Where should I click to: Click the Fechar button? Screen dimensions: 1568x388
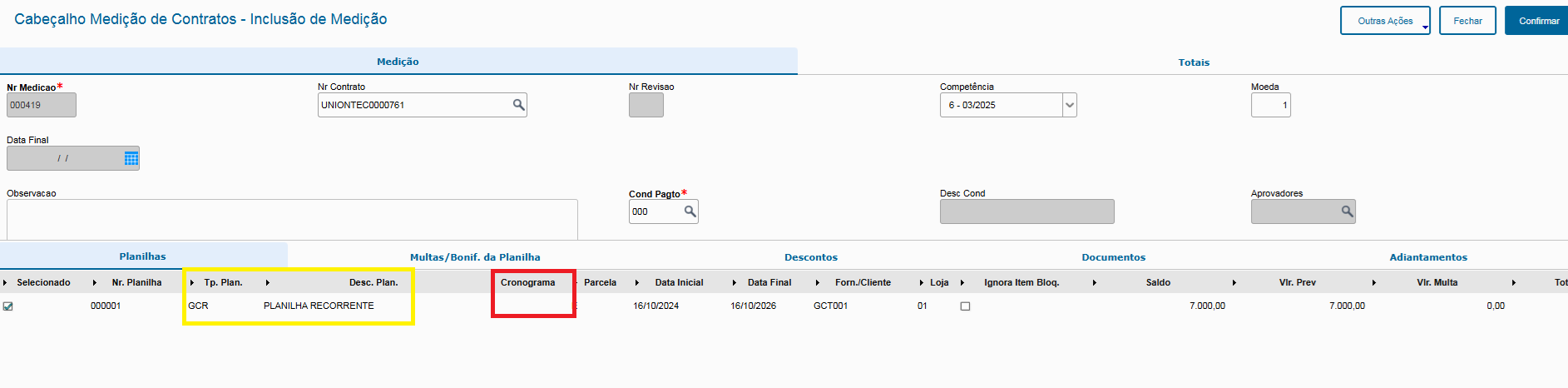click(1467, 21)
